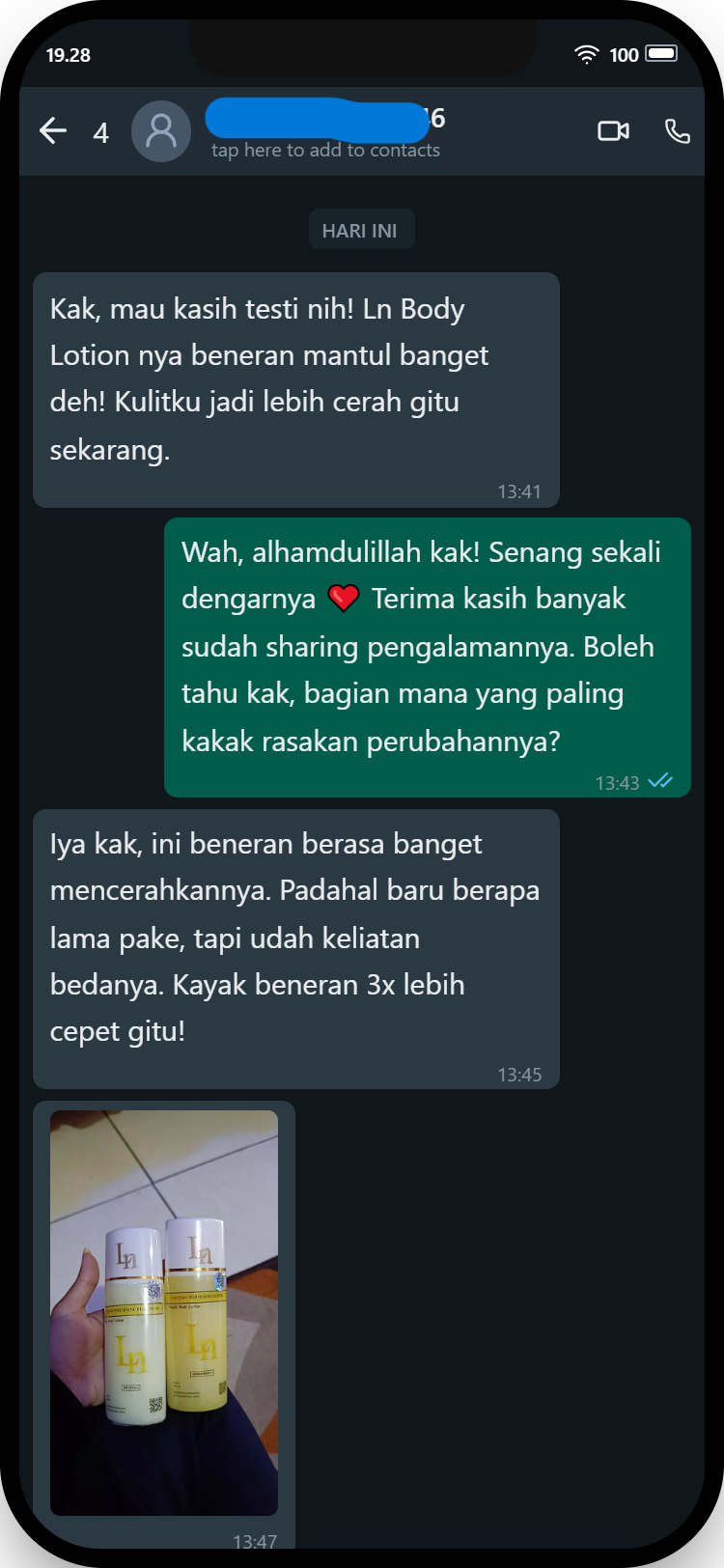Screen dimensions: 724x1568
Task: Tap the 13:41 timestamp on first message
Action: coord(519,491)
